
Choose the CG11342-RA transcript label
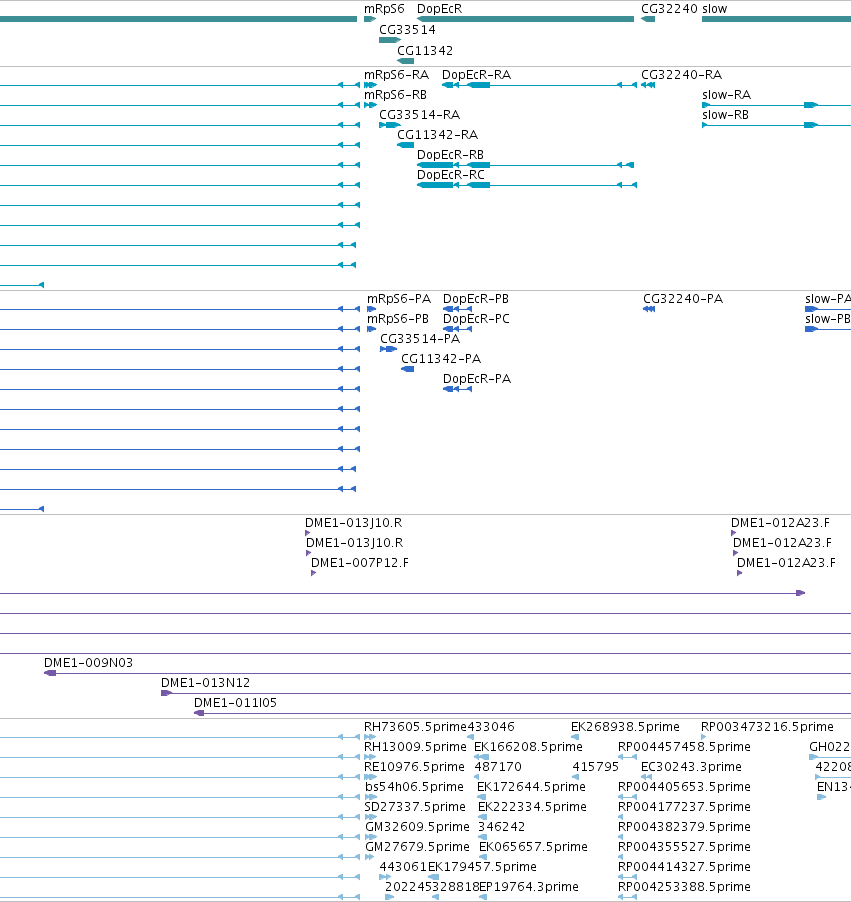(437, 135)
